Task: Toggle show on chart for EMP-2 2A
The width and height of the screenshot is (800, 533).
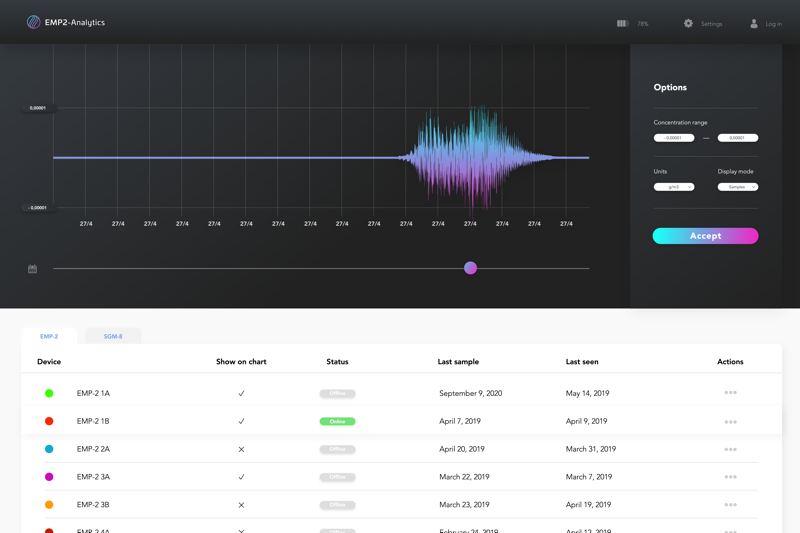Action: 241,449
